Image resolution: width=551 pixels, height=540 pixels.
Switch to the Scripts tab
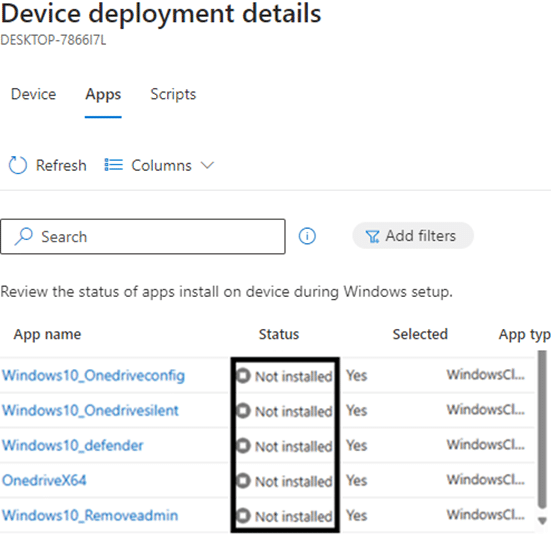[173, 94]
